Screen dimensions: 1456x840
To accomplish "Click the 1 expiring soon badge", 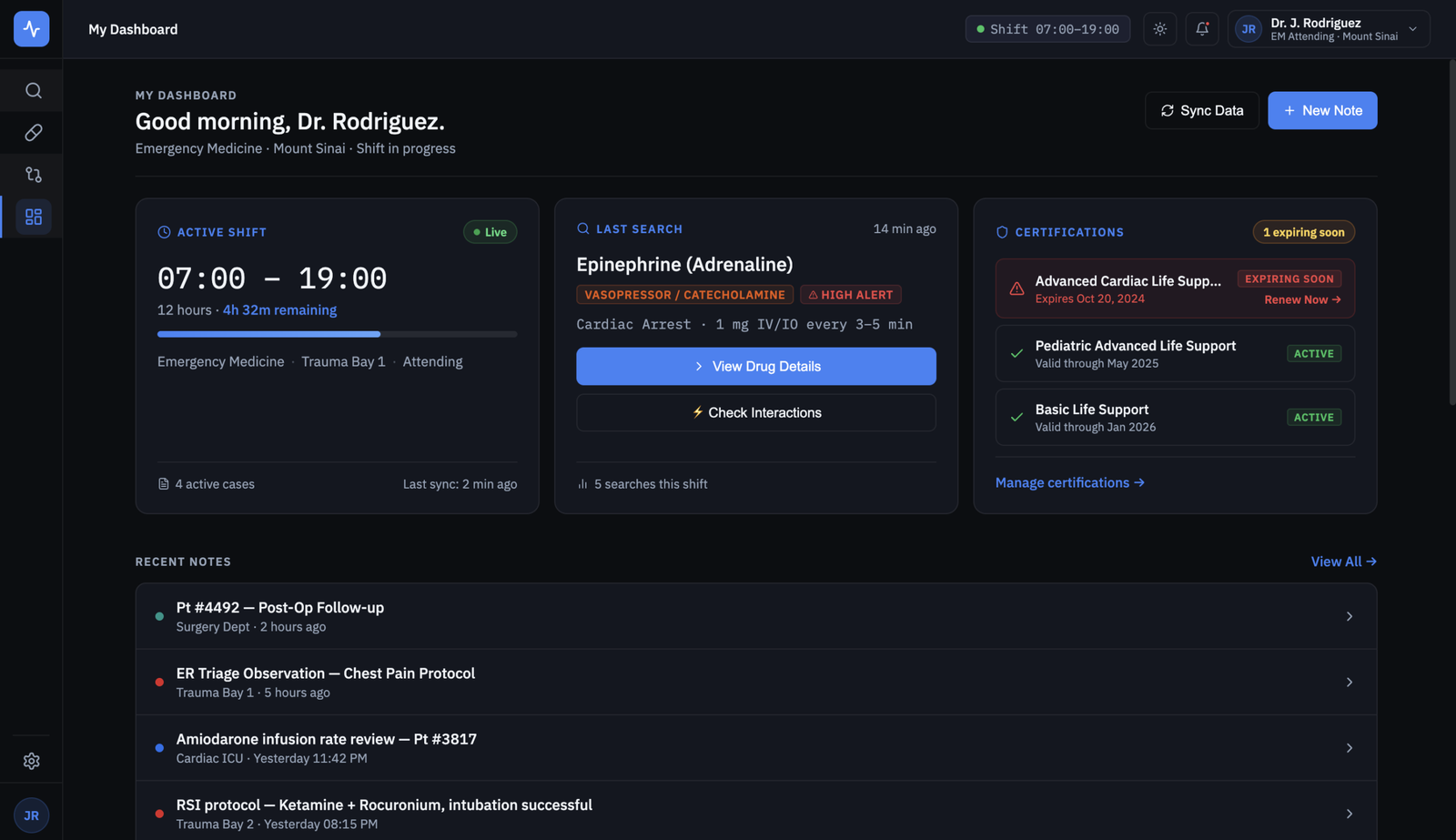I will (1303, 232).
